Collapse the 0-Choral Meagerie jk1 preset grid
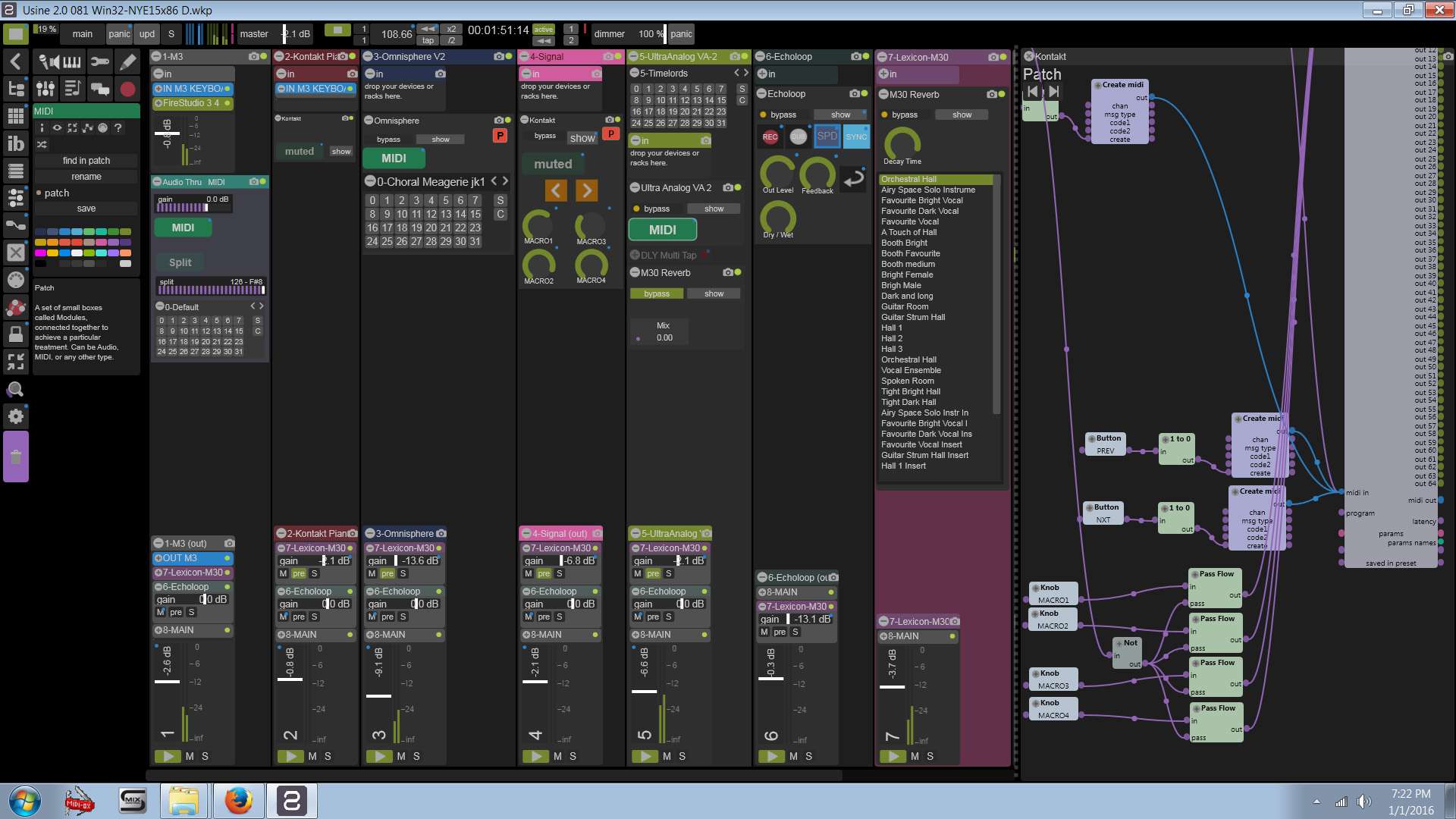The image size is (1456, 819). [x=370, y=182]
